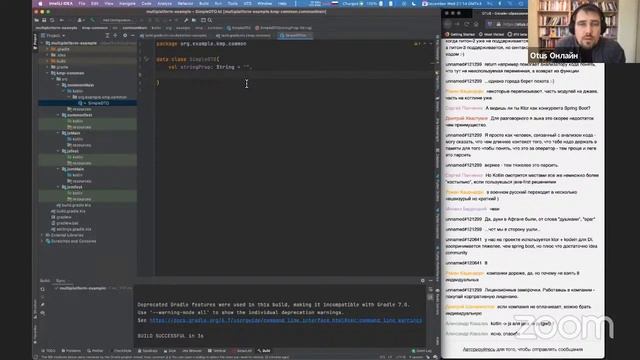Click the rerun build icon in Build panel
640x360 pixels.
(x=42, y=289)
